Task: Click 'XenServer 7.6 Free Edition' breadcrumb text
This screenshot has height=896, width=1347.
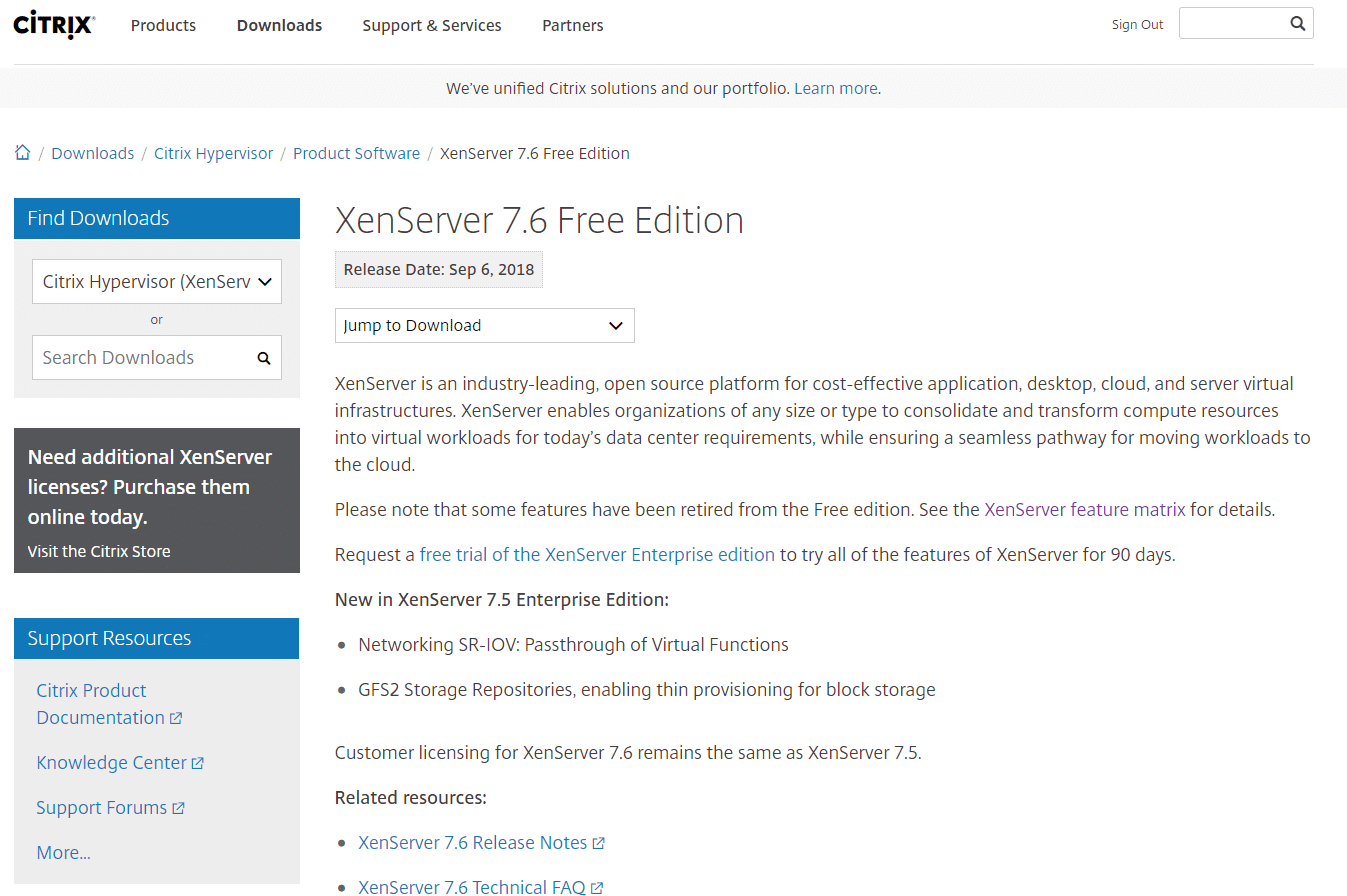Action: [x=535, y=153]
